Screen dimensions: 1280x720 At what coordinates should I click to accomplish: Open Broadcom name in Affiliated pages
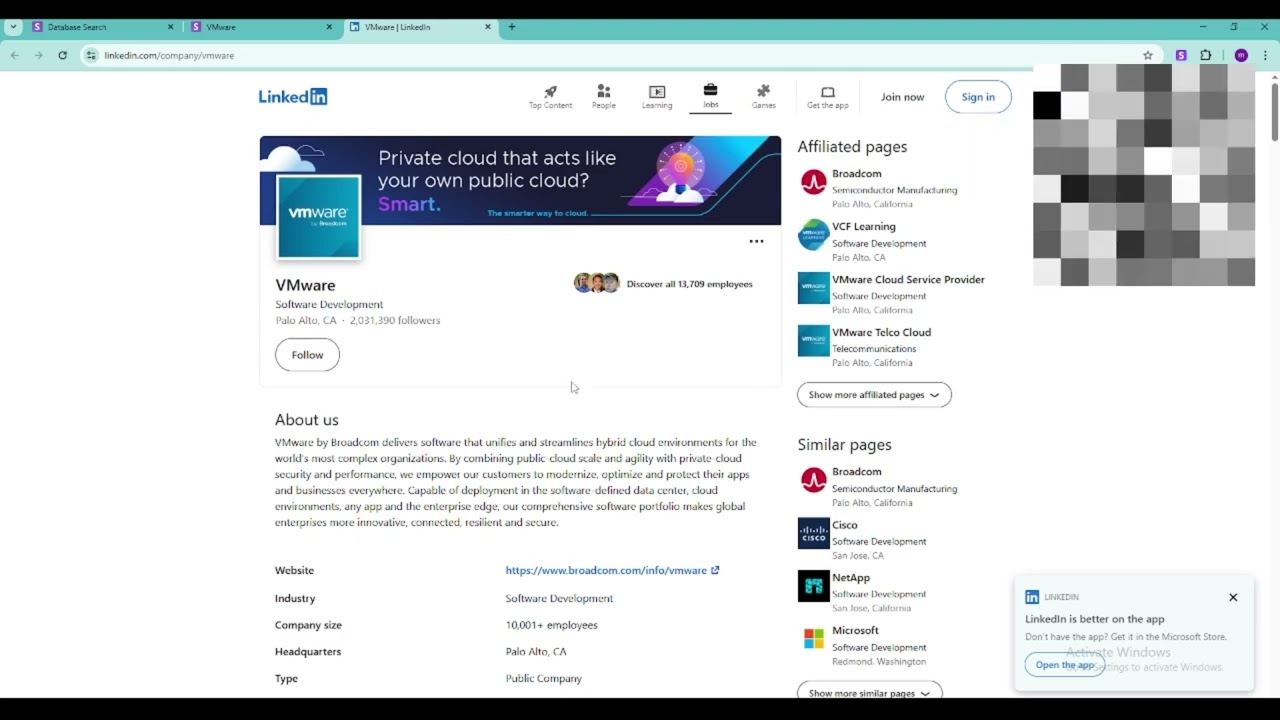[x=857, y=174]
